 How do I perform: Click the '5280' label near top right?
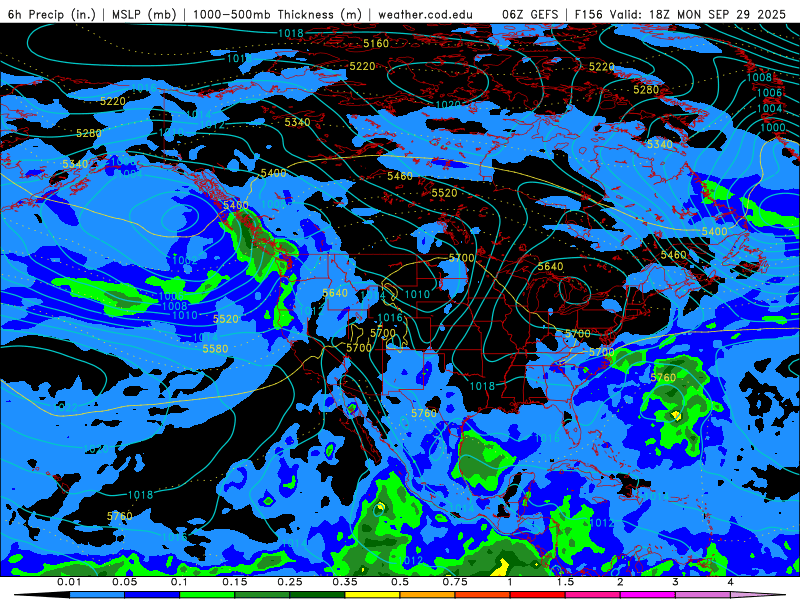click(646, 90)
